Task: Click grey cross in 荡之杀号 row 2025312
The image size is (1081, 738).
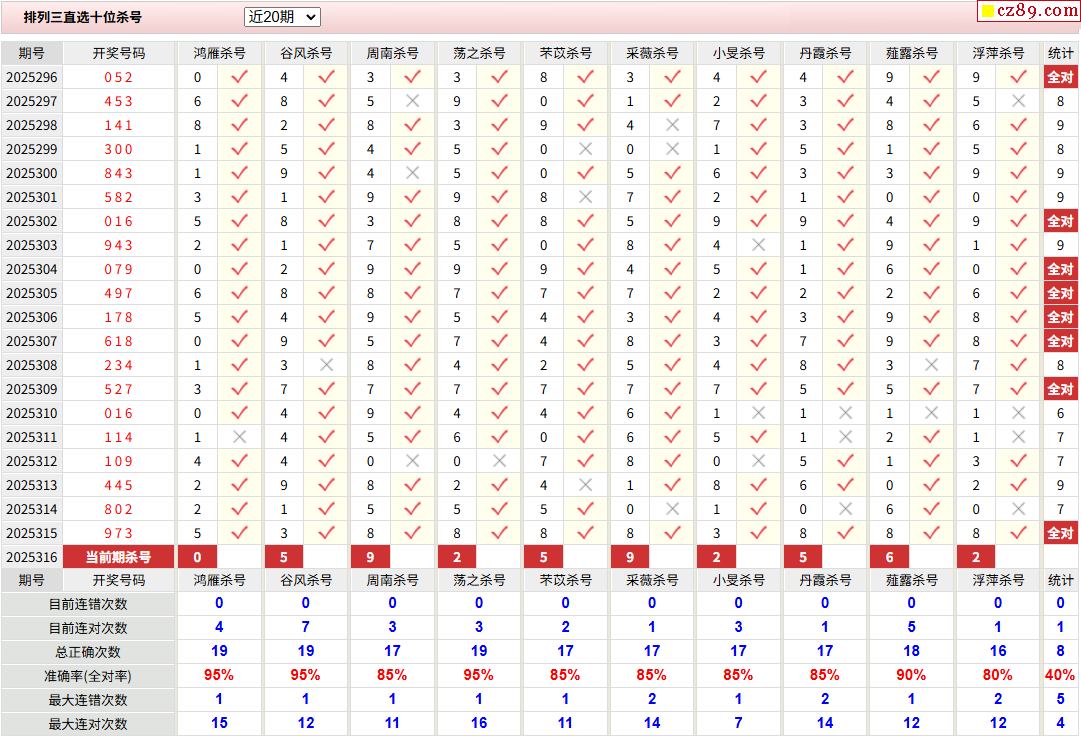Action: [499, 461]
